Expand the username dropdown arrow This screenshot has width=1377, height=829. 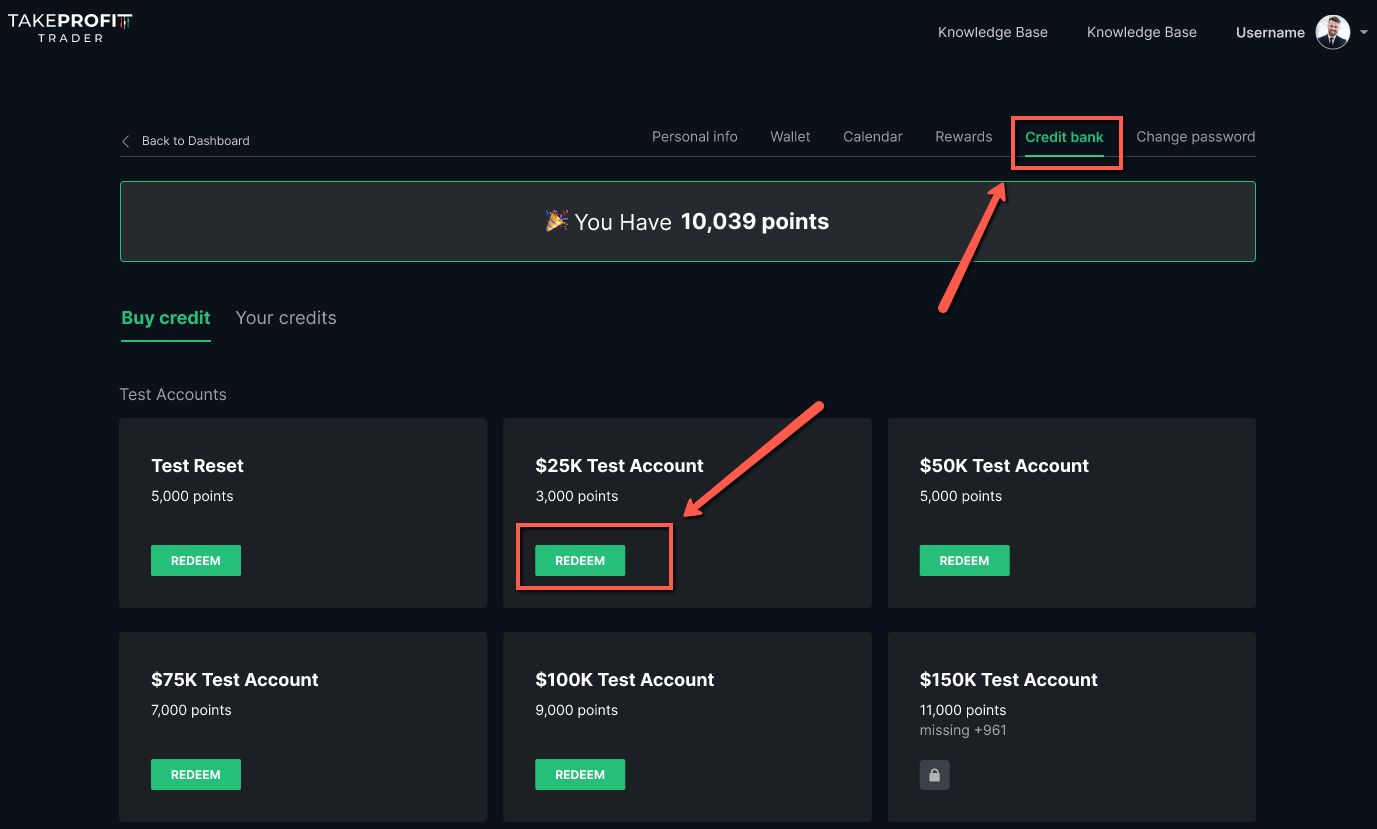(x=1363, y=33)
